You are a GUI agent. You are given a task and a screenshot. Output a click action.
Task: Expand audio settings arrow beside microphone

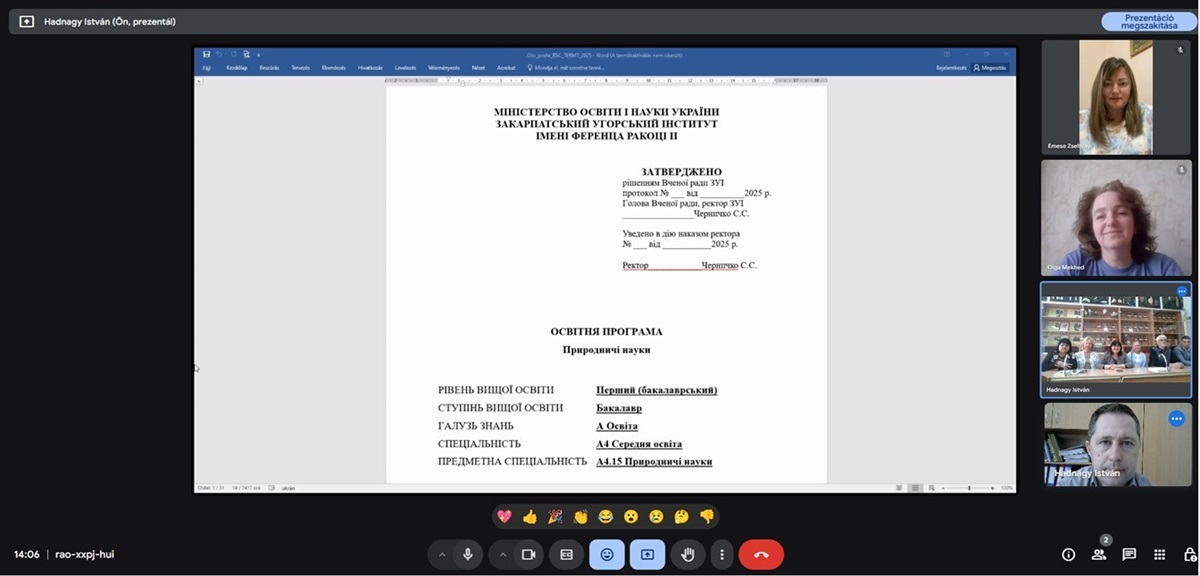(x=442, y=554)
